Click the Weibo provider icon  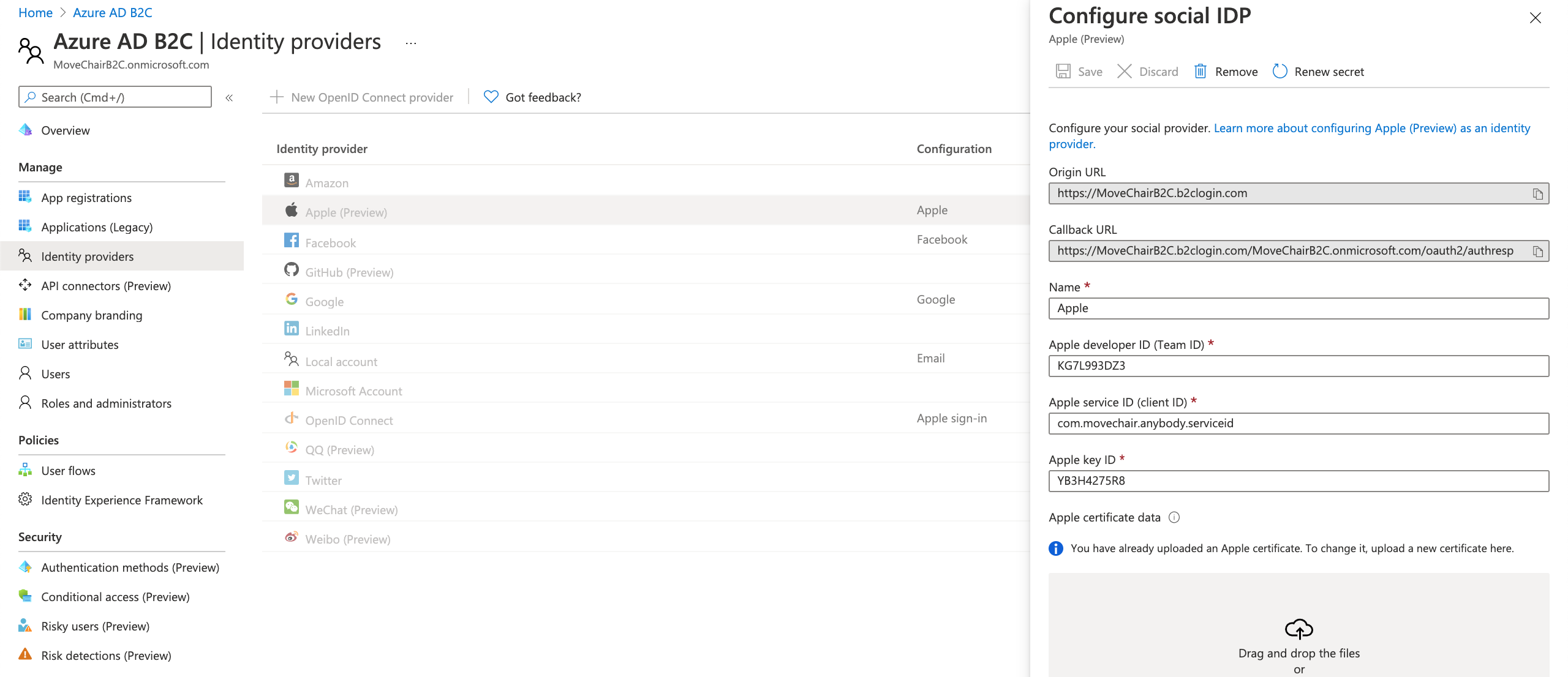click(292, 536)
